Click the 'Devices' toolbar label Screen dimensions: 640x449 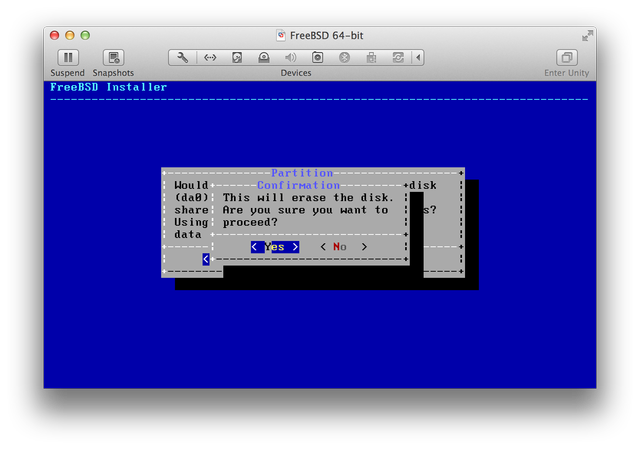pyautogui.click(x=296, y=73)
